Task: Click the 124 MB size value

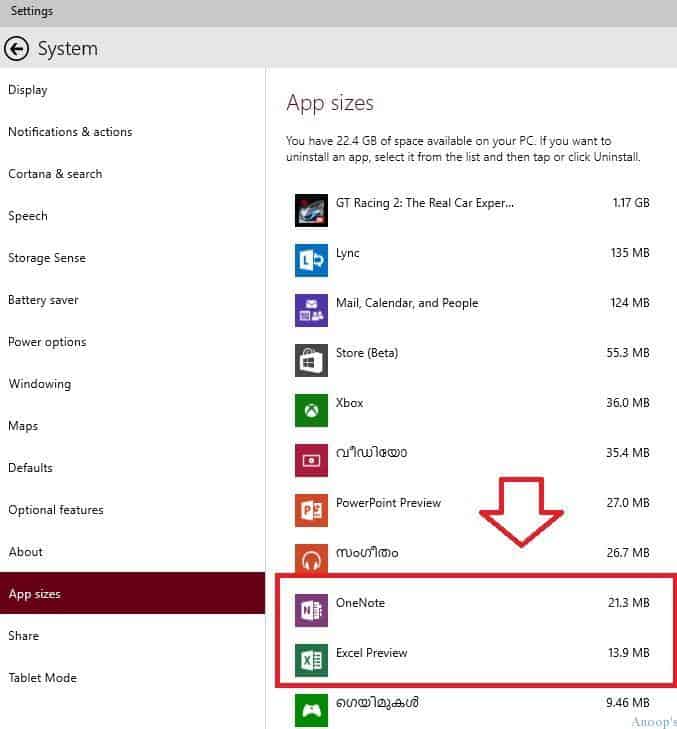Action: [630, 303]
